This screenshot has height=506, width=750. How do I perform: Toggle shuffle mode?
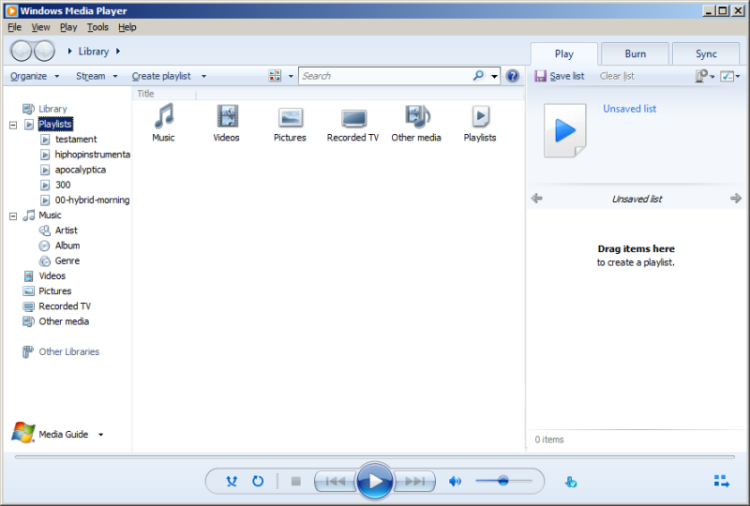[232, 481]
